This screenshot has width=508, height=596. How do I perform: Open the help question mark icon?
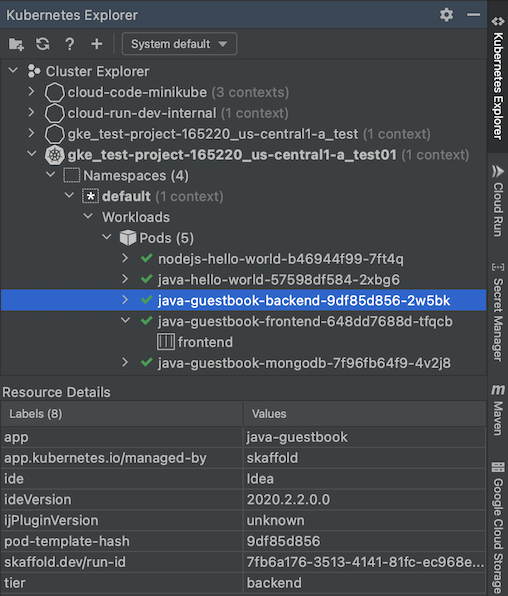click(70, 44)
